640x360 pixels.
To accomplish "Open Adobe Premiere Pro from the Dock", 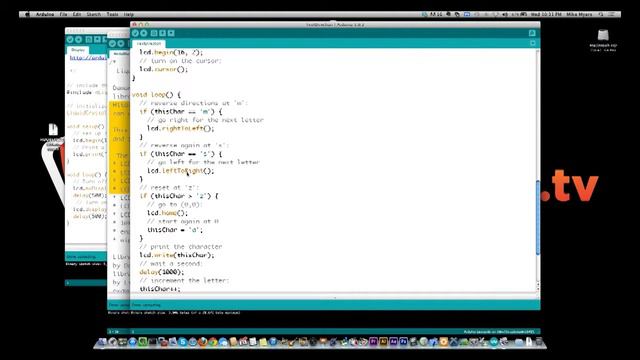I will [x=373, y=342].
